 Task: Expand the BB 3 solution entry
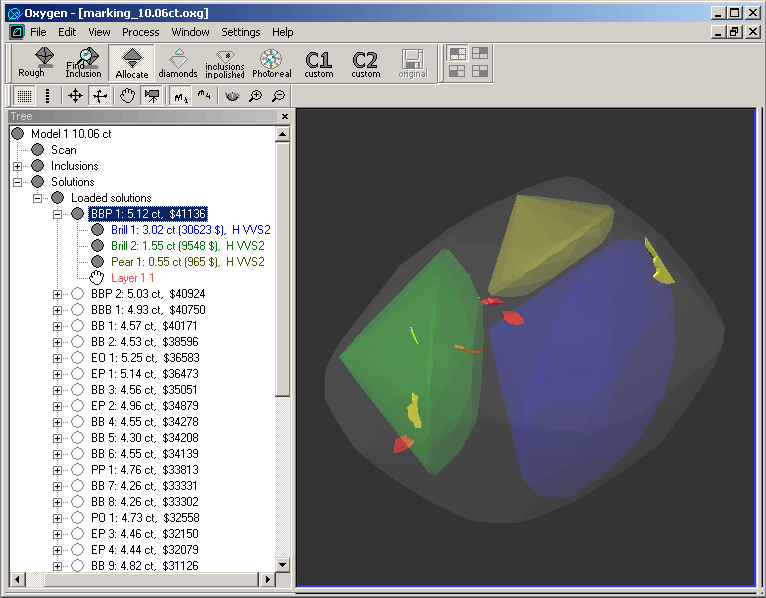[x=57, y=390]
